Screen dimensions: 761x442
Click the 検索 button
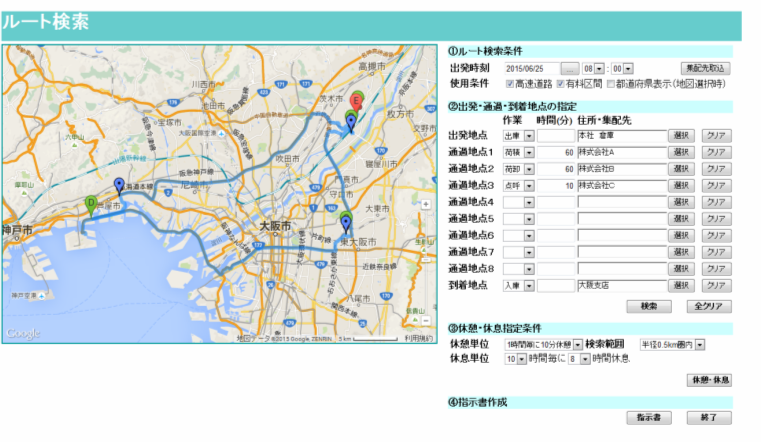pos(649,306)
